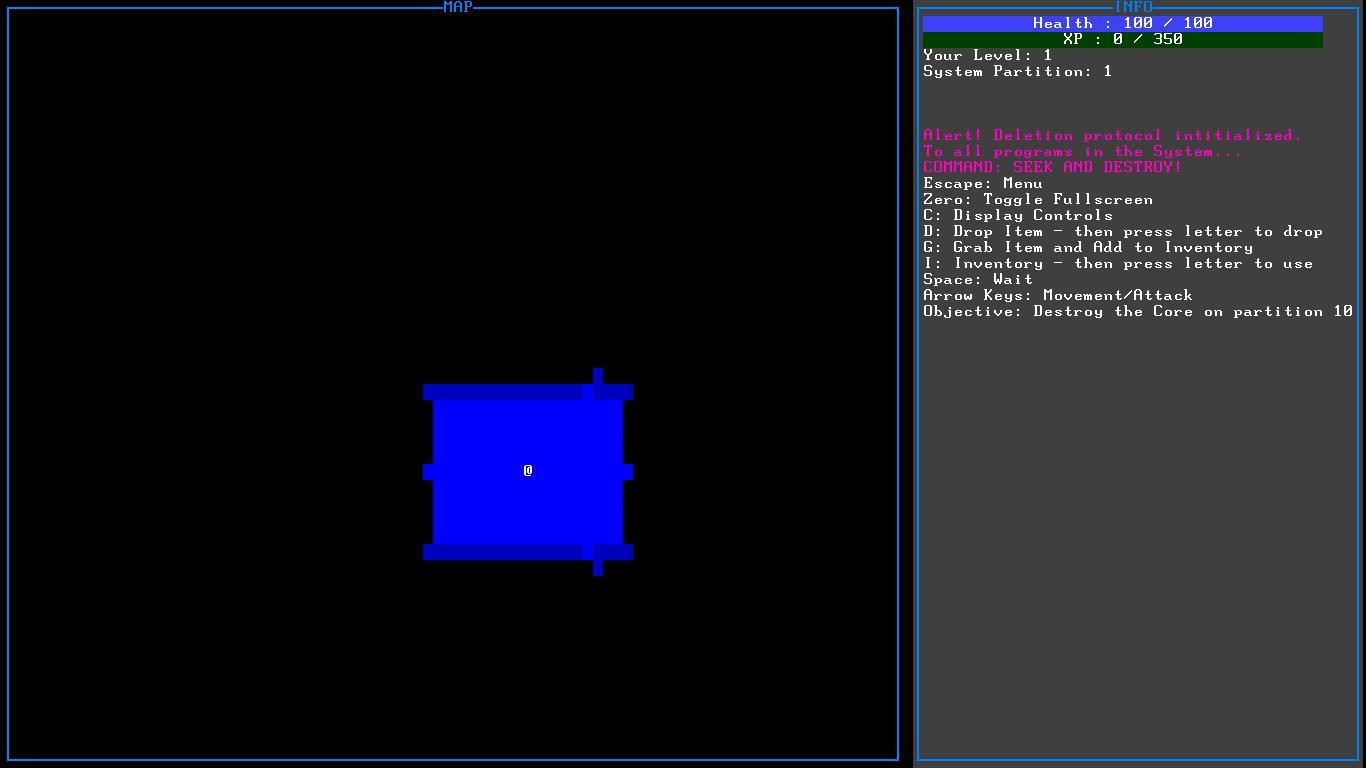The width and height of the screenshot is (1366, 768).
Task: Click the 'G: Grab Item' instruction line
Action: (x=1088, y=247)
